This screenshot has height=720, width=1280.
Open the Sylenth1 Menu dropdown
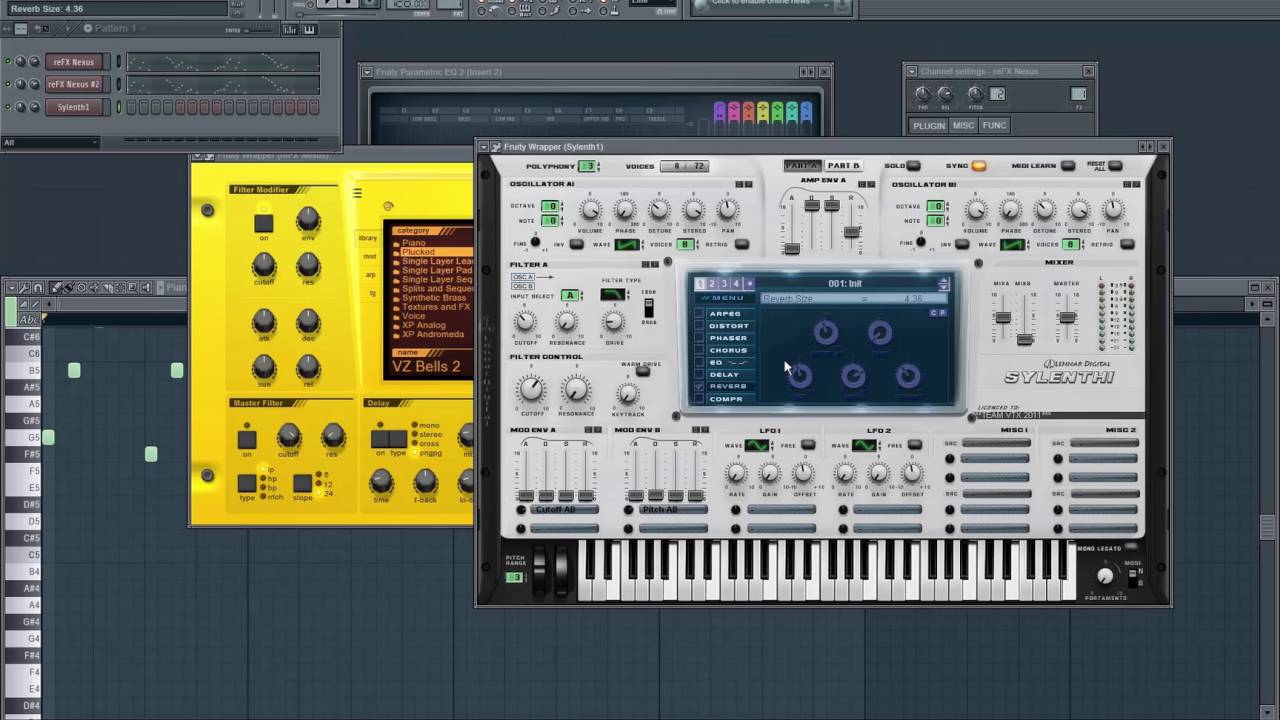724,298
